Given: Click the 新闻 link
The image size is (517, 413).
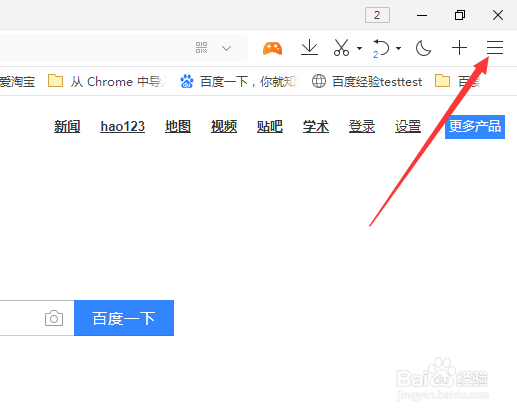Looking at the screenshot, I should 67,127.
